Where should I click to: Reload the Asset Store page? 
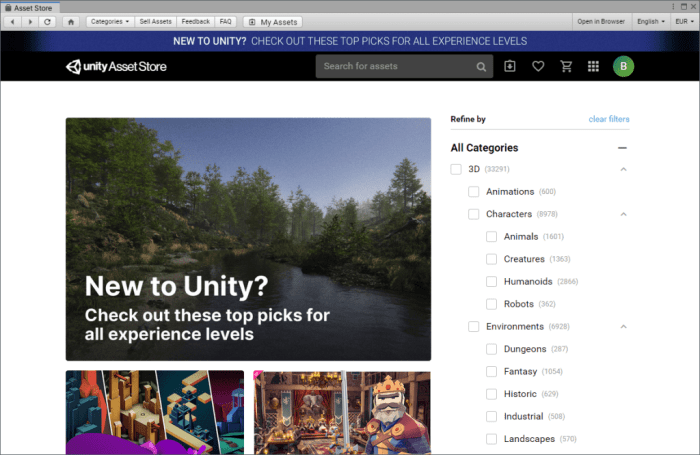click(47, 21)
